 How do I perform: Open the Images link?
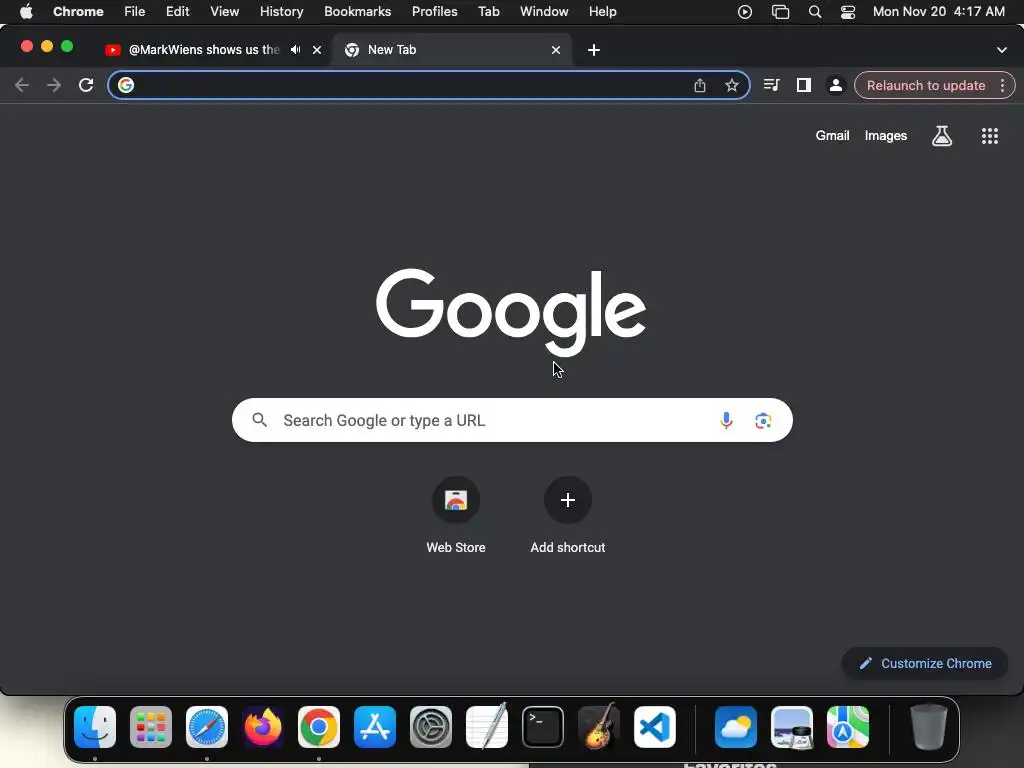click(x=886, y=136)
